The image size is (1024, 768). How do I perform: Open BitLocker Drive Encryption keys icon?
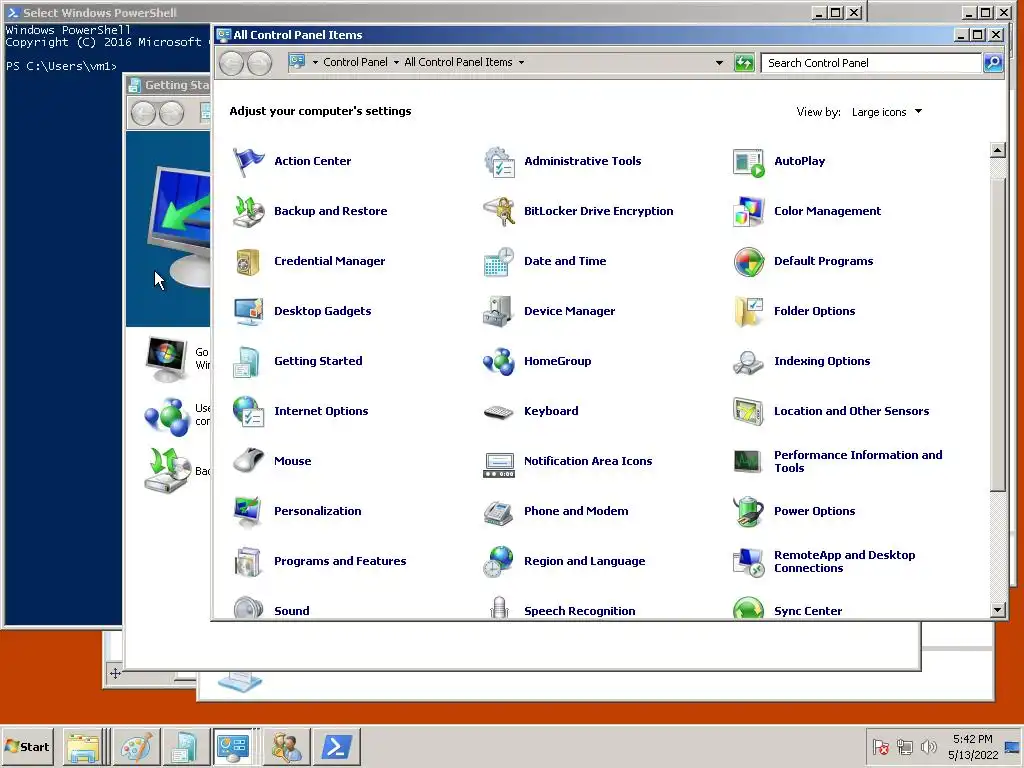pos(499,211)
